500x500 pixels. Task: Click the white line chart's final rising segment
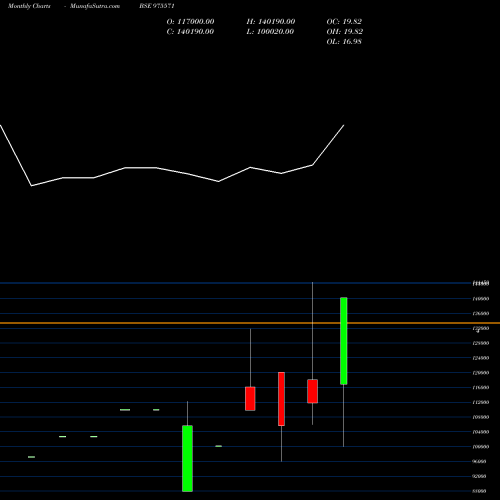pos(328,145)
